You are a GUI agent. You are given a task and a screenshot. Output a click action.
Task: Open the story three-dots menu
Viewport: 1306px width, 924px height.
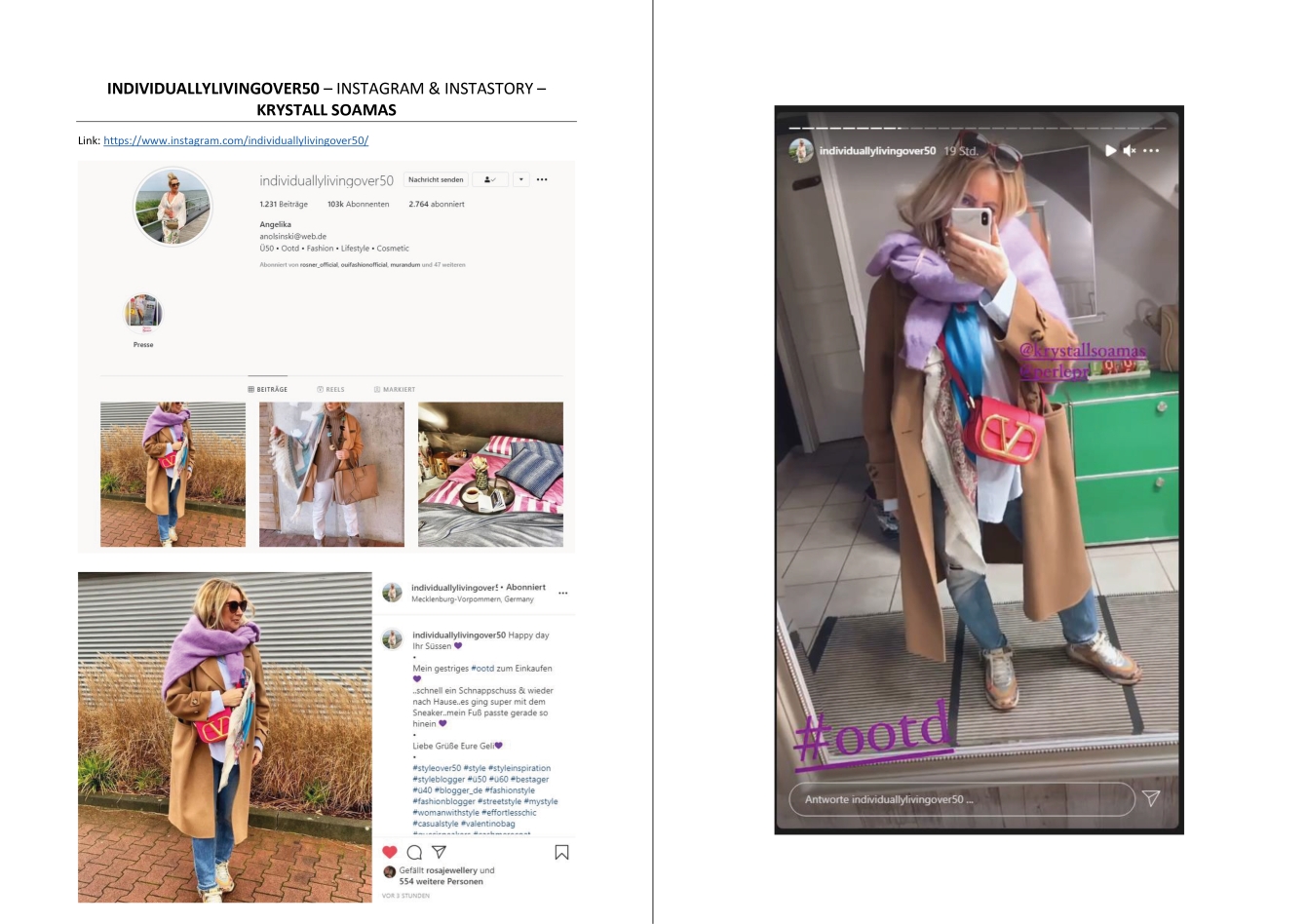click(x=1151, y=150)
